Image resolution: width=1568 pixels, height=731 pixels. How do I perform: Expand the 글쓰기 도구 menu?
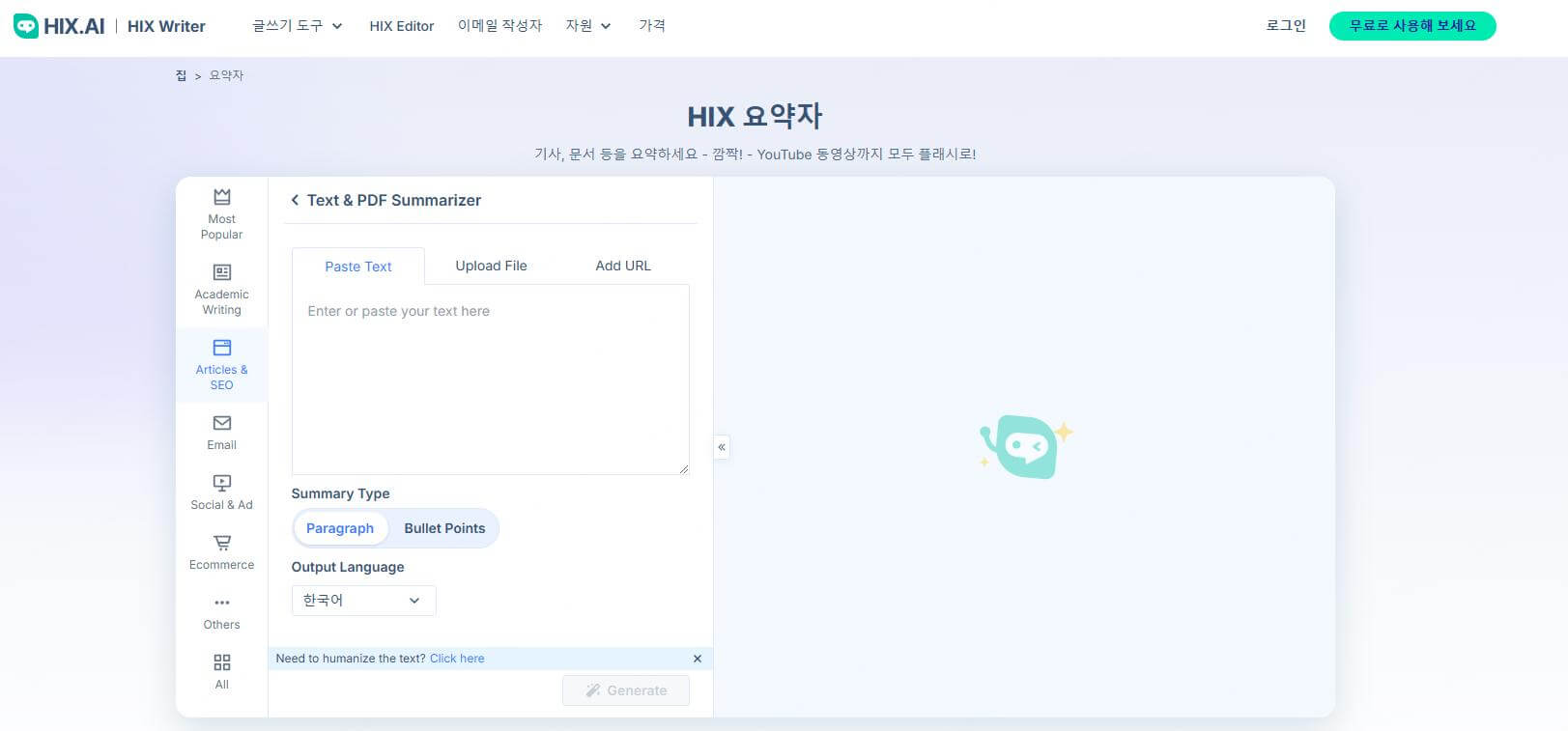(x=298, y=26)
